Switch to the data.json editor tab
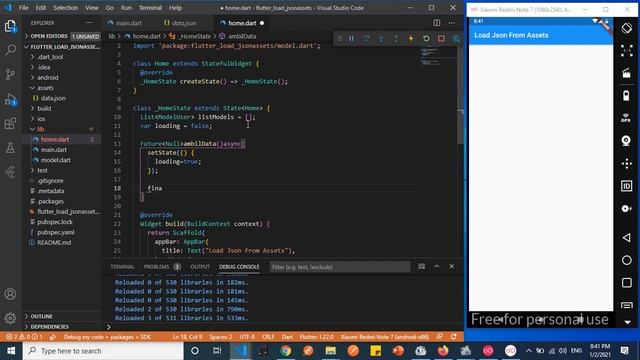 tap(184, 23)
